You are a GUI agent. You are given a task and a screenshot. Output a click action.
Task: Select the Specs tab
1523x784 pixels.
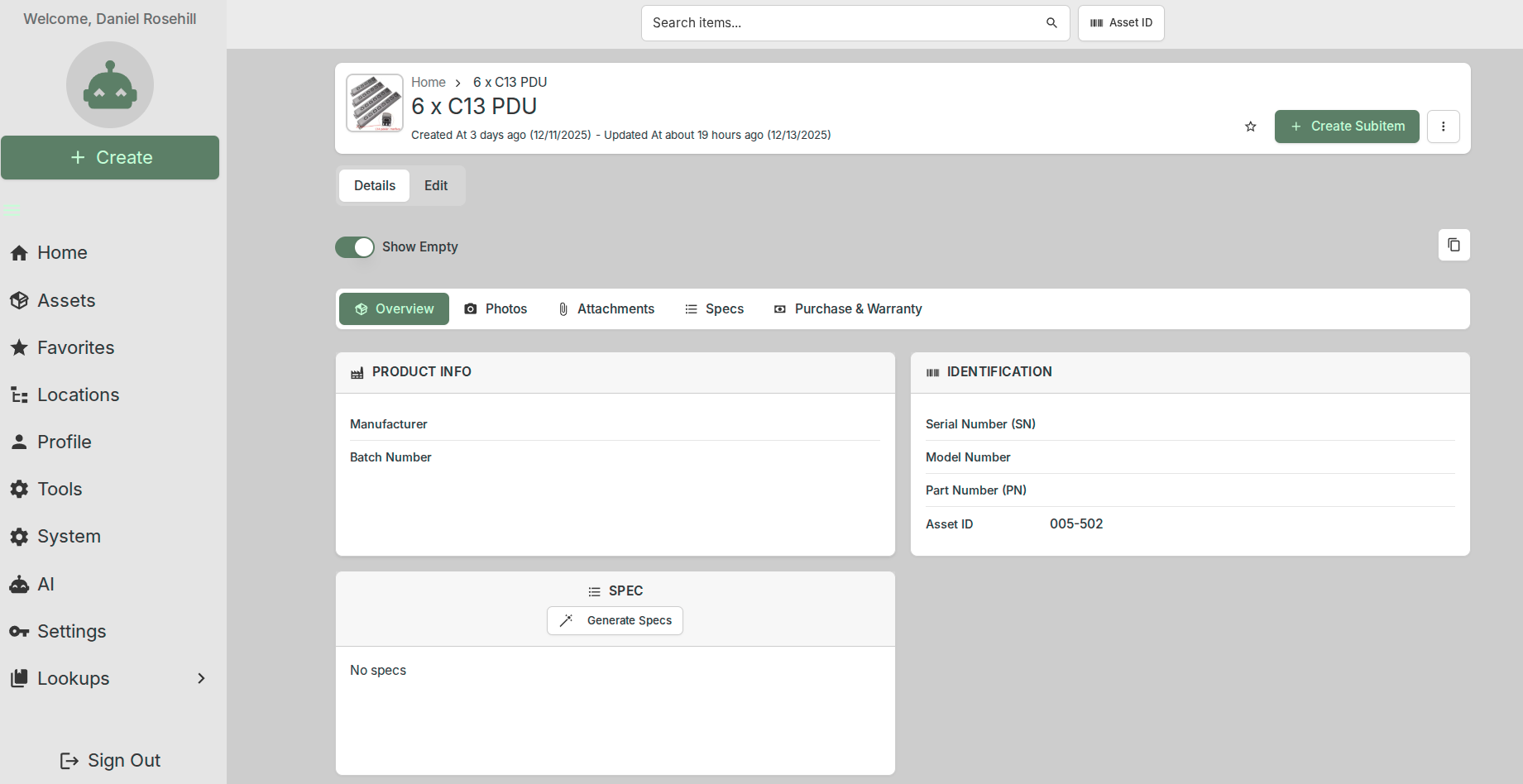pos(715,309)
